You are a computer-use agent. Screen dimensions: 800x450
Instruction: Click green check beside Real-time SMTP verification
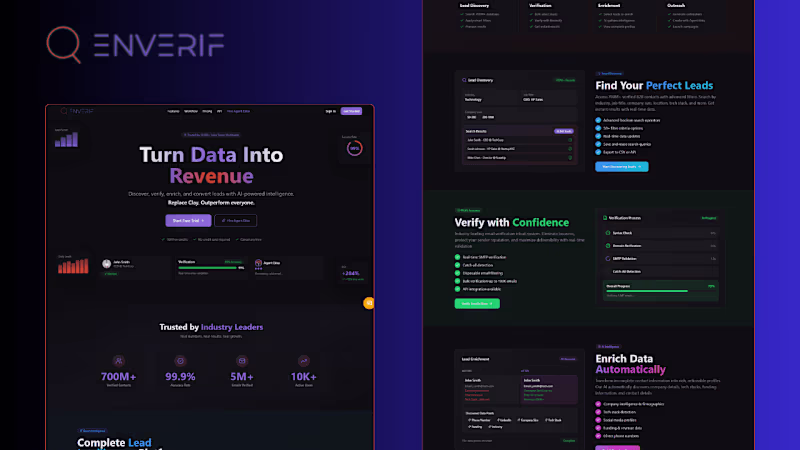coord(458,257)
